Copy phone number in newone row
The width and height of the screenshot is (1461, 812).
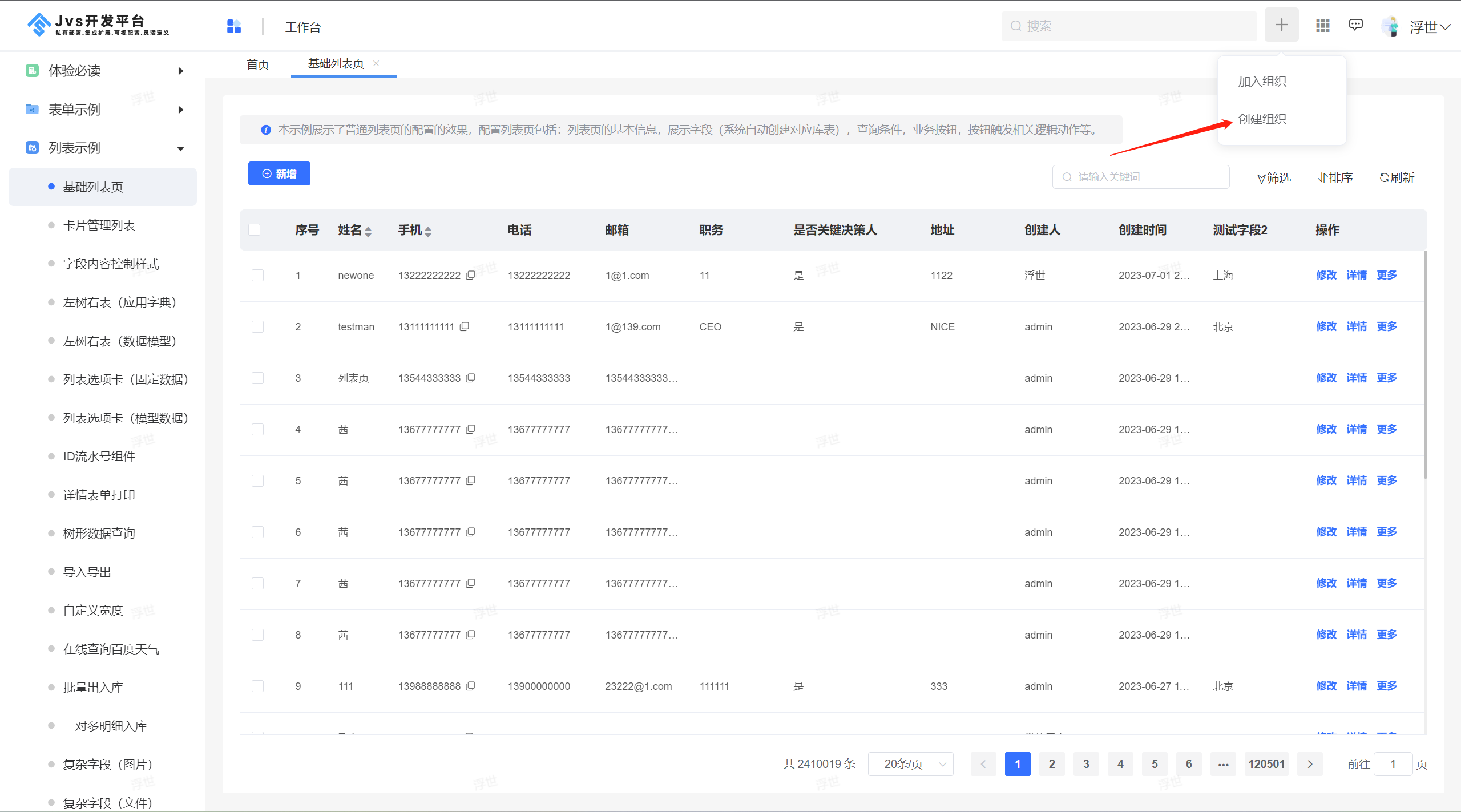pos(470,275)
